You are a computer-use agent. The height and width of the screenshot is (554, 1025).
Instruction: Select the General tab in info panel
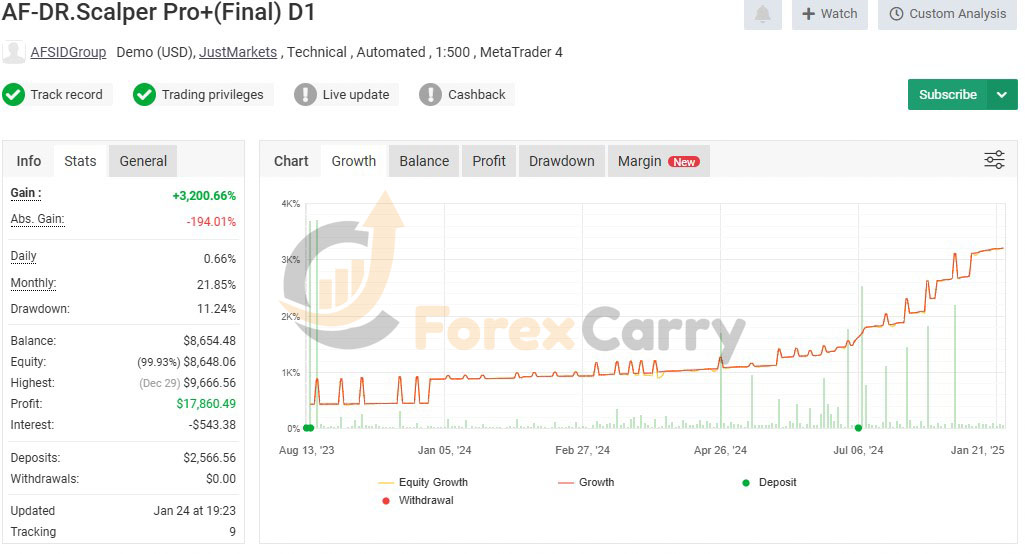coord(143,161)
